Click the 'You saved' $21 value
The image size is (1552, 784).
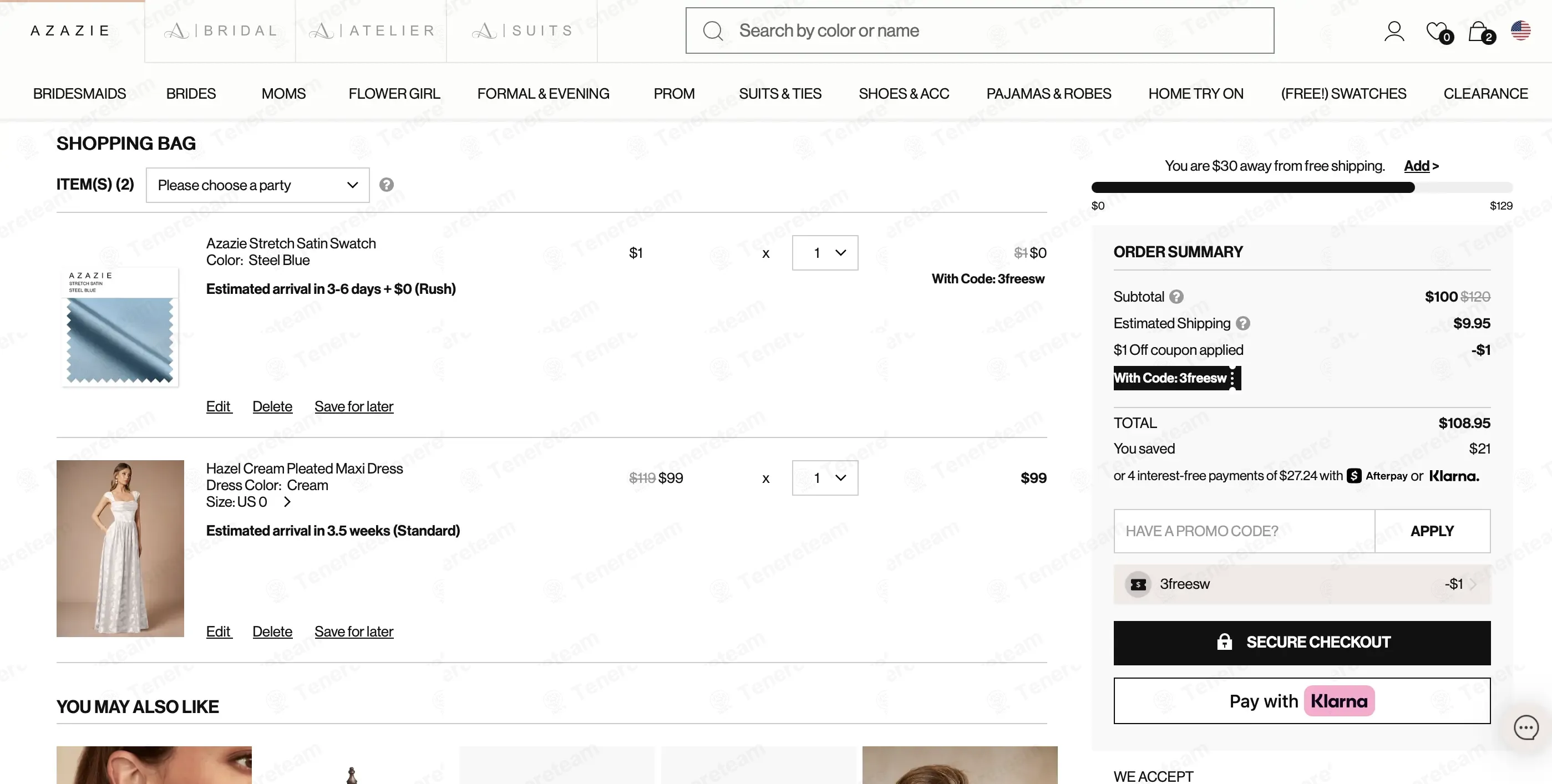tap(1480, 449)
